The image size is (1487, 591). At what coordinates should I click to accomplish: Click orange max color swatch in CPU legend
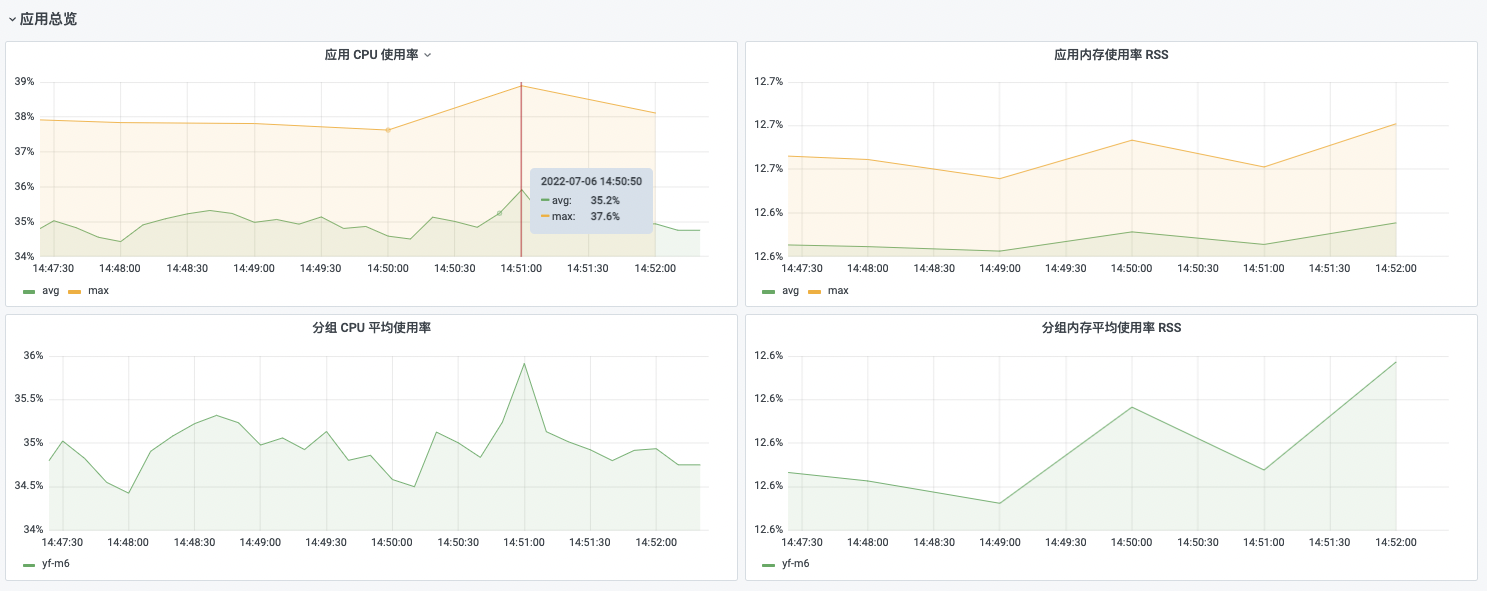tap(74, 292)
